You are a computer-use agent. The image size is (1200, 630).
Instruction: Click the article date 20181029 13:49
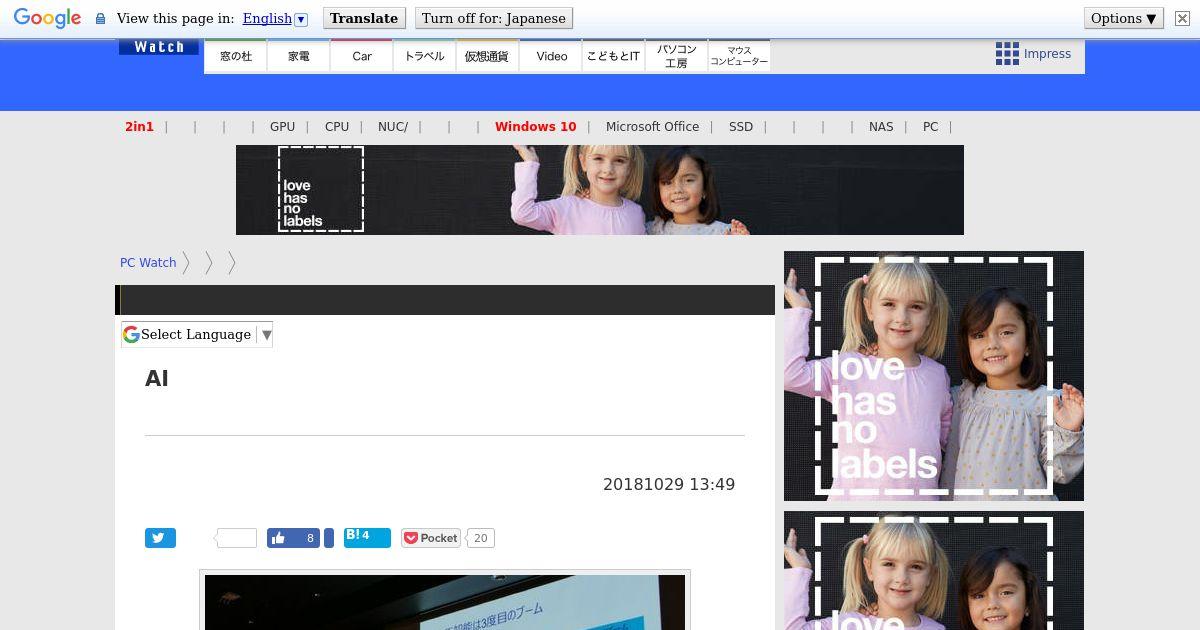(669, 484)
